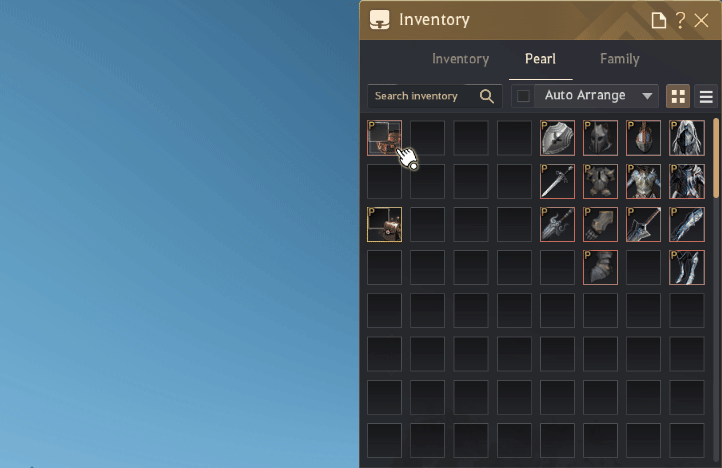
Task: Enable the Auto Arrange checkbox
Action: tap(523, 96)
